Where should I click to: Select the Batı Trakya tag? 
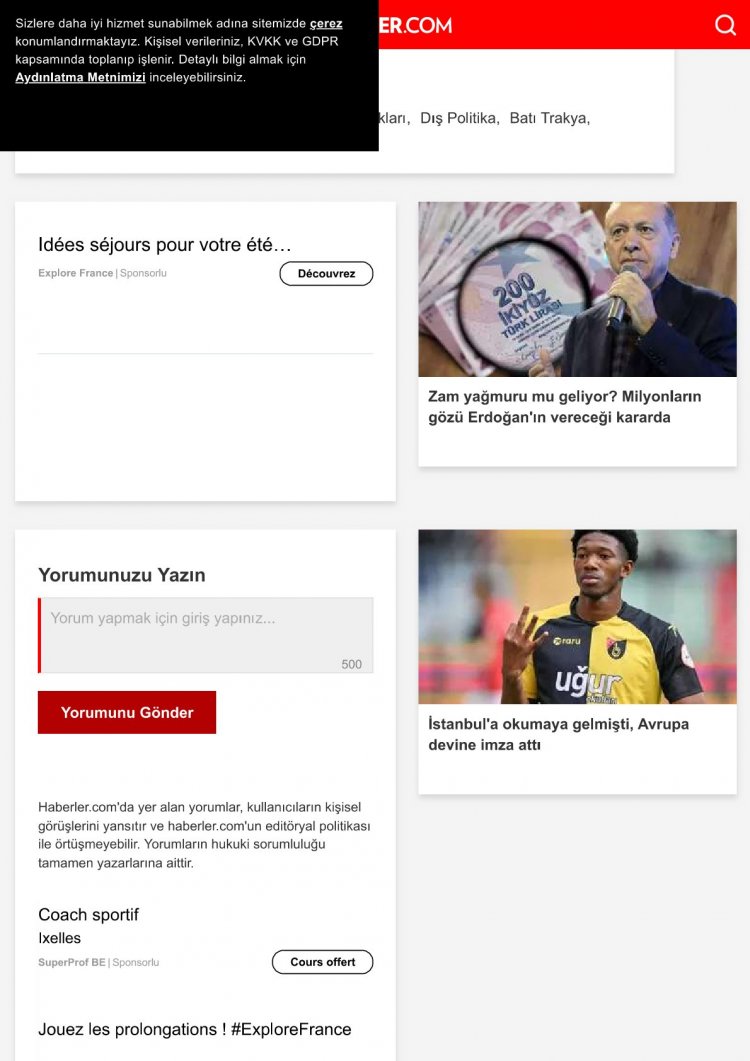(550, 118)
